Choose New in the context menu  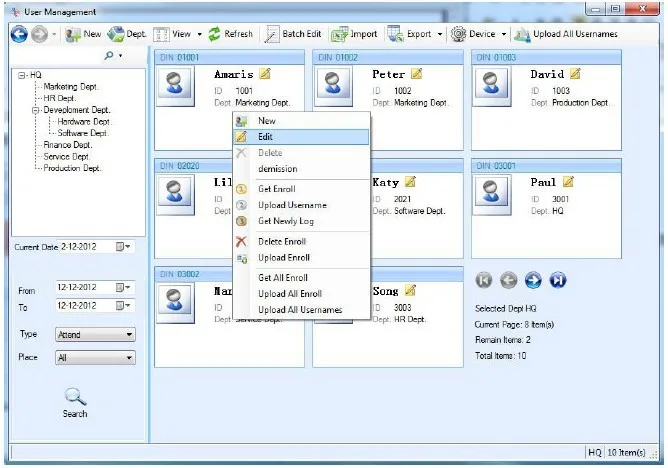point(301,121)
